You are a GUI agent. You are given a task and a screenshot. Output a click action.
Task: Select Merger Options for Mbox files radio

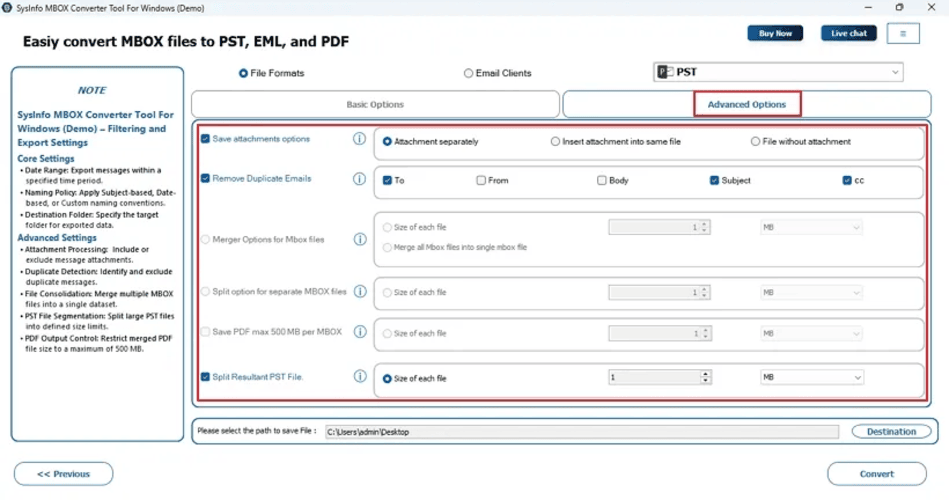205,240
